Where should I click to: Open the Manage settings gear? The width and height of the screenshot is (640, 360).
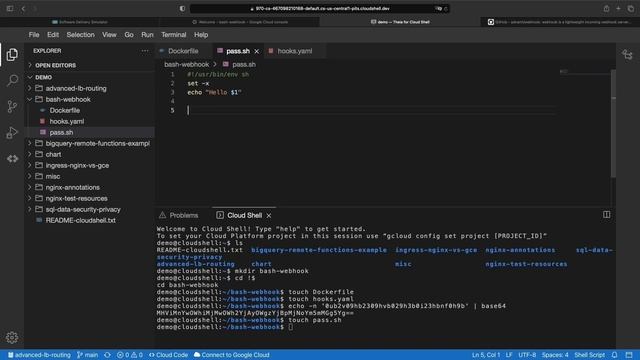pyautogui.click(x=12, y=337)
